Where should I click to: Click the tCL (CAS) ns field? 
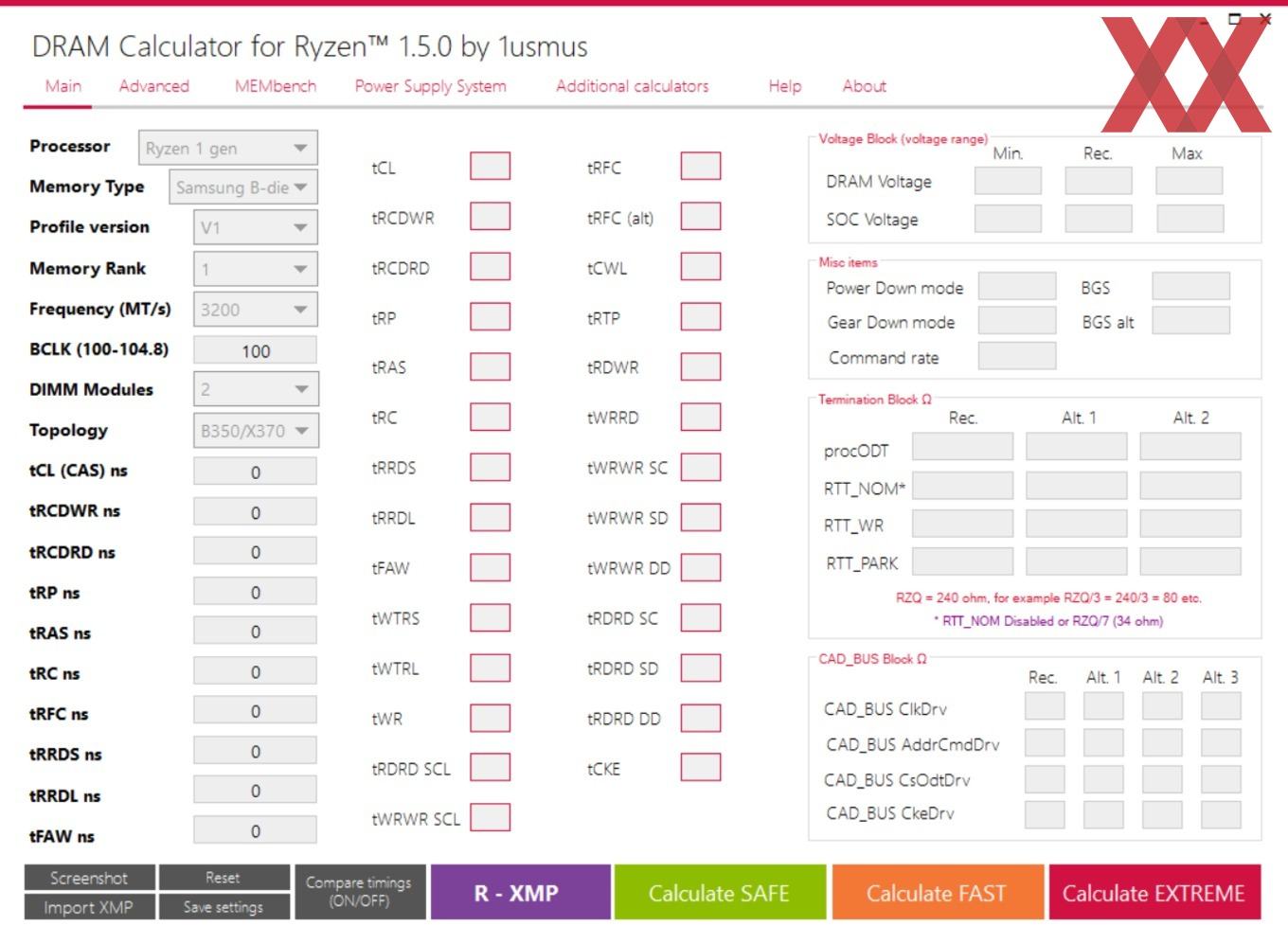coord(256,472)
